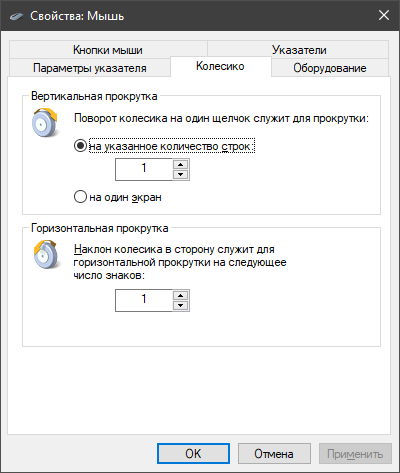The width and height of the screenshot is (400, 473).
Task: Click the vertical scroll wheel icon
Action: pyautogui.click(x=45, y=122)
